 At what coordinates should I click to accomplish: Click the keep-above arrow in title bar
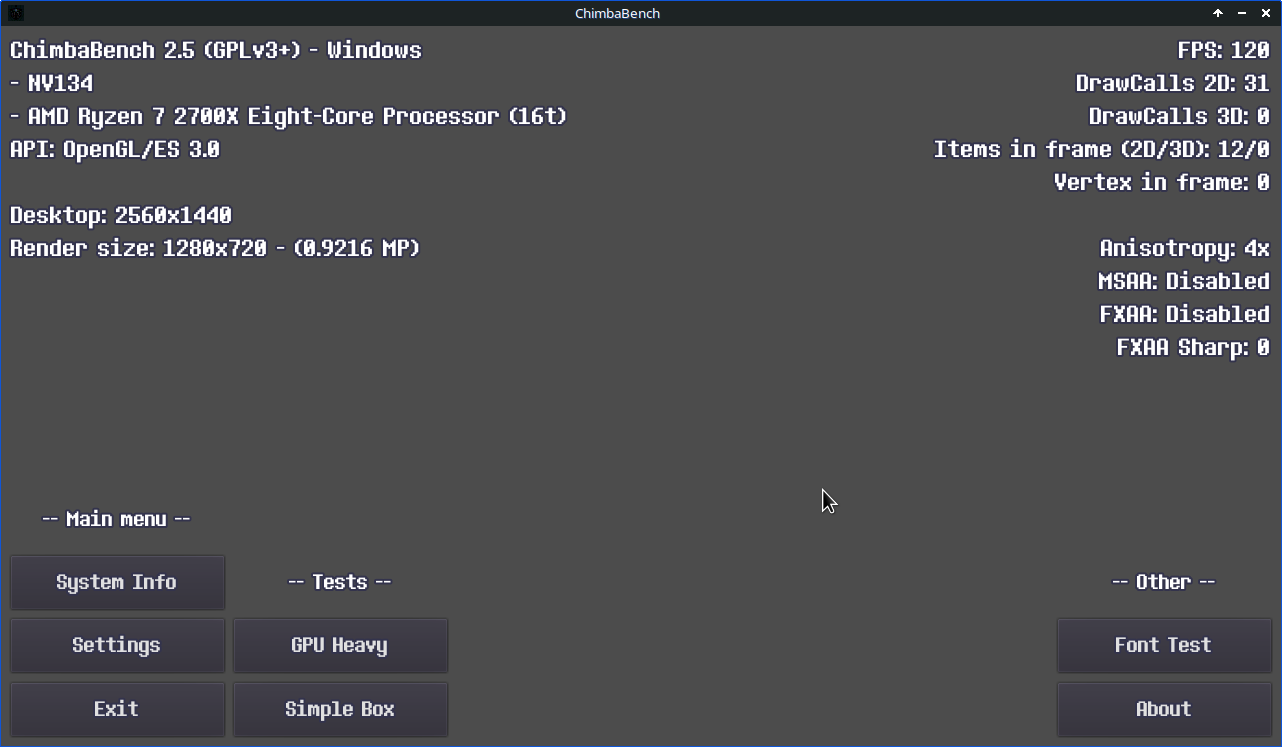tap(1218, 13)
